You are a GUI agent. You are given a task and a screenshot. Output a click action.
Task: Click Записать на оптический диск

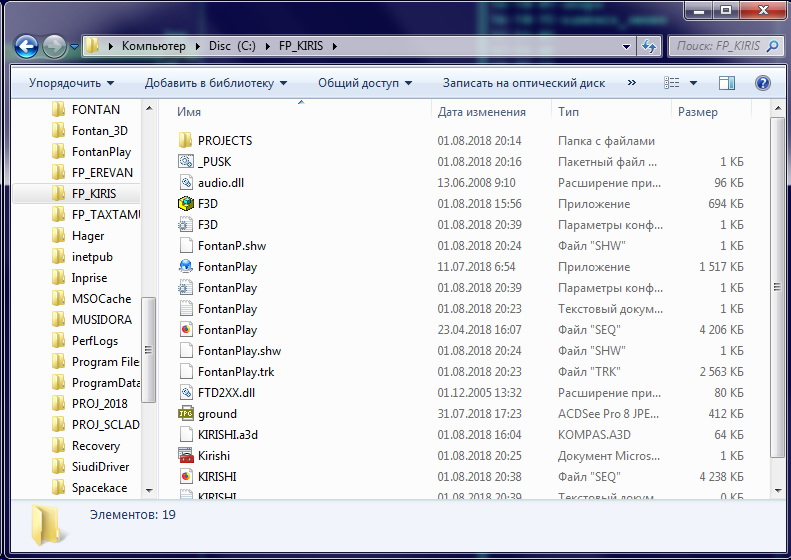524,83
